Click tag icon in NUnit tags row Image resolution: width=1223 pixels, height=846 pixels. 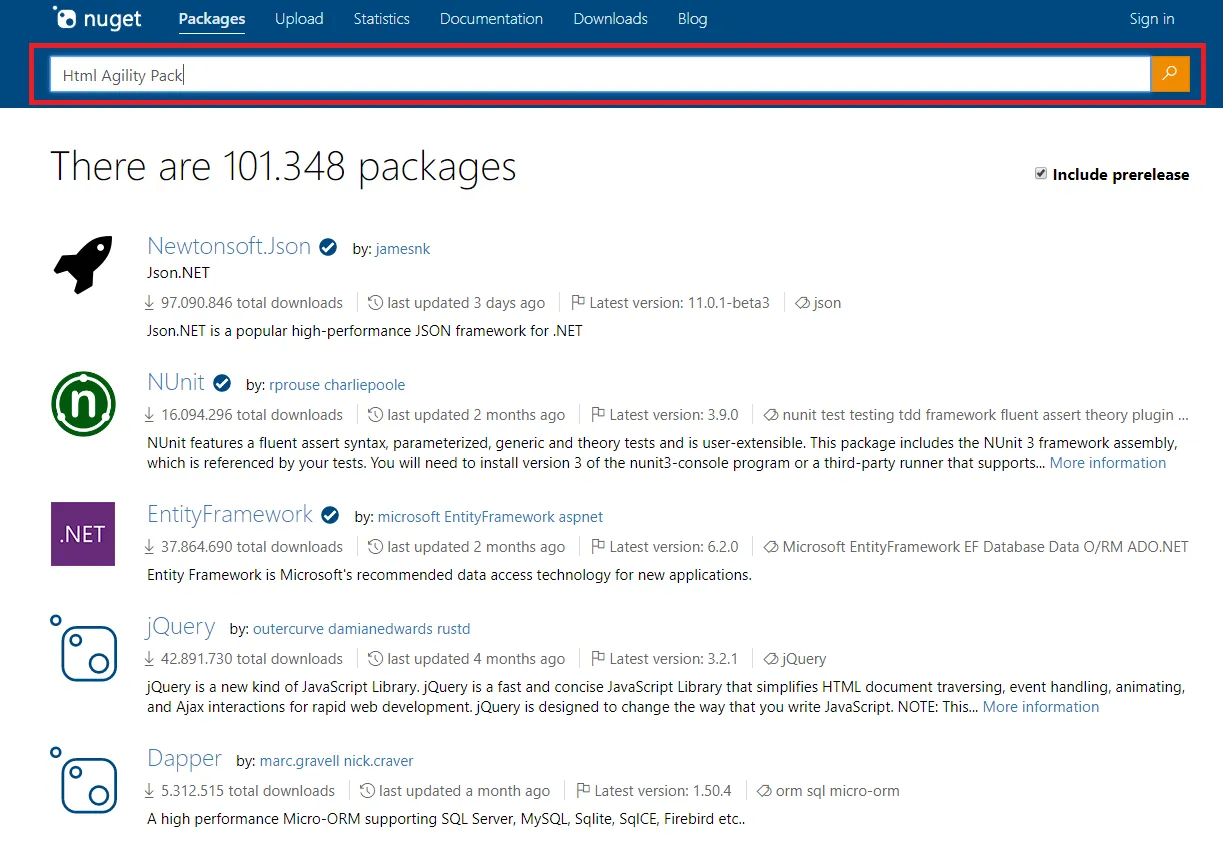click(x=771, y=415)
